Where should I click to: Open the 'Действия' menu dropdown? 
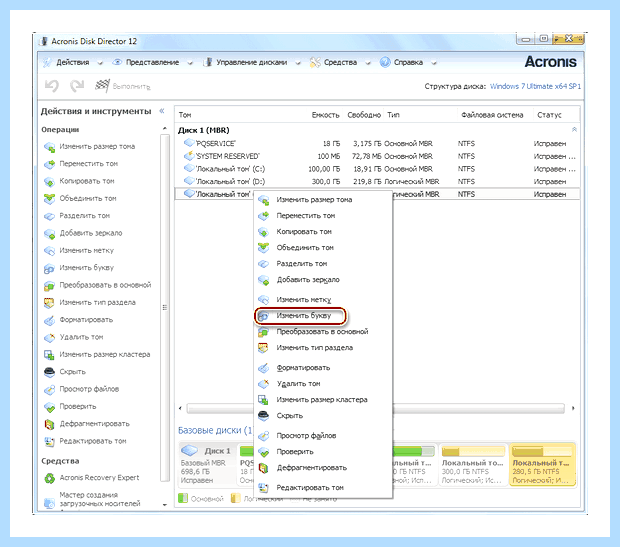[72, 62]
